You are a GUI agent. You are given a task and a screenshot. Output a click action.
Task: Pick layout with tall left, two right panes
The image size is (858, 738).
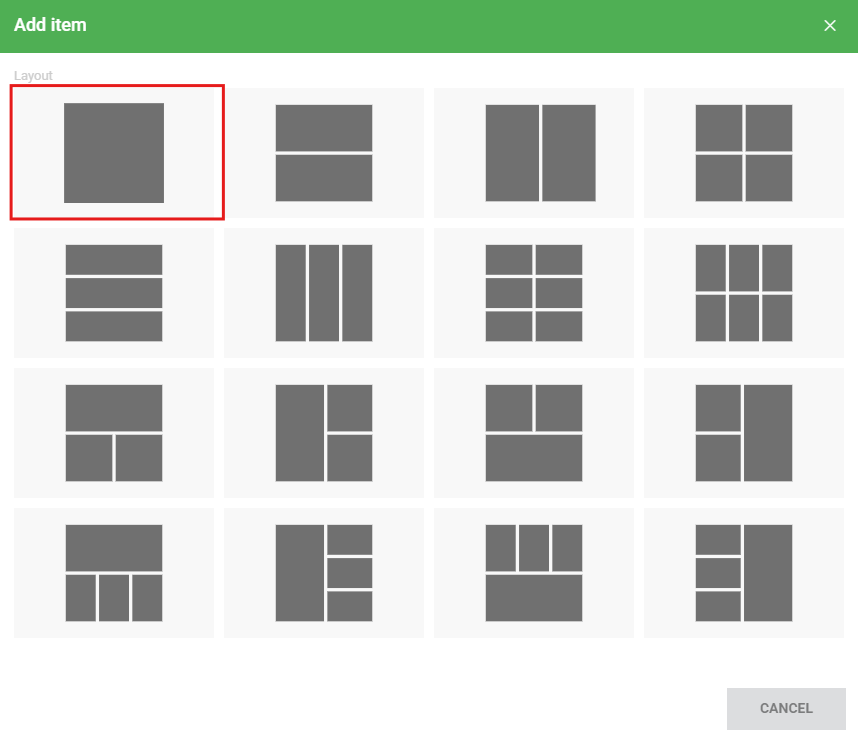tap(324, 433)
